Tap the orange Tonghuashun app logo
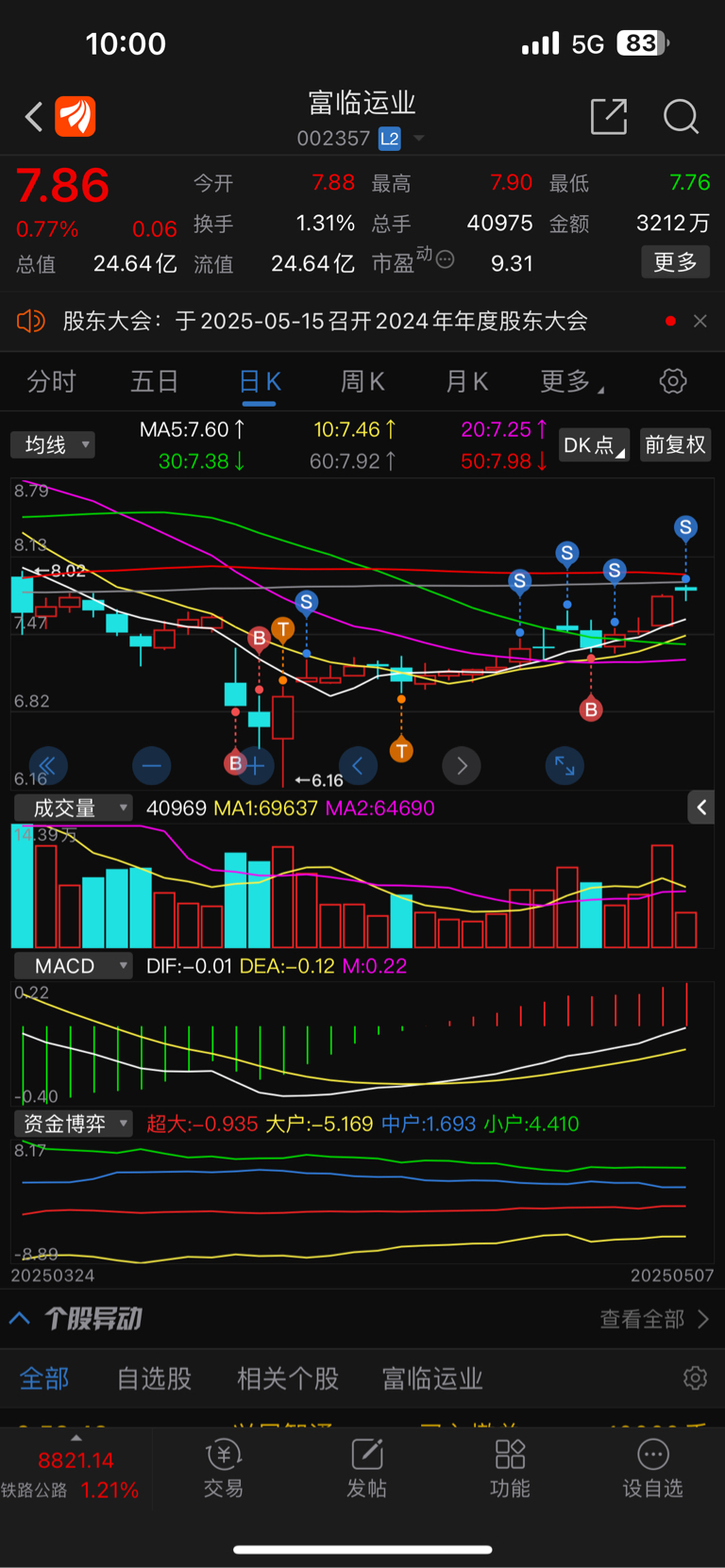 pyautogui.click(x=76, y=117)
